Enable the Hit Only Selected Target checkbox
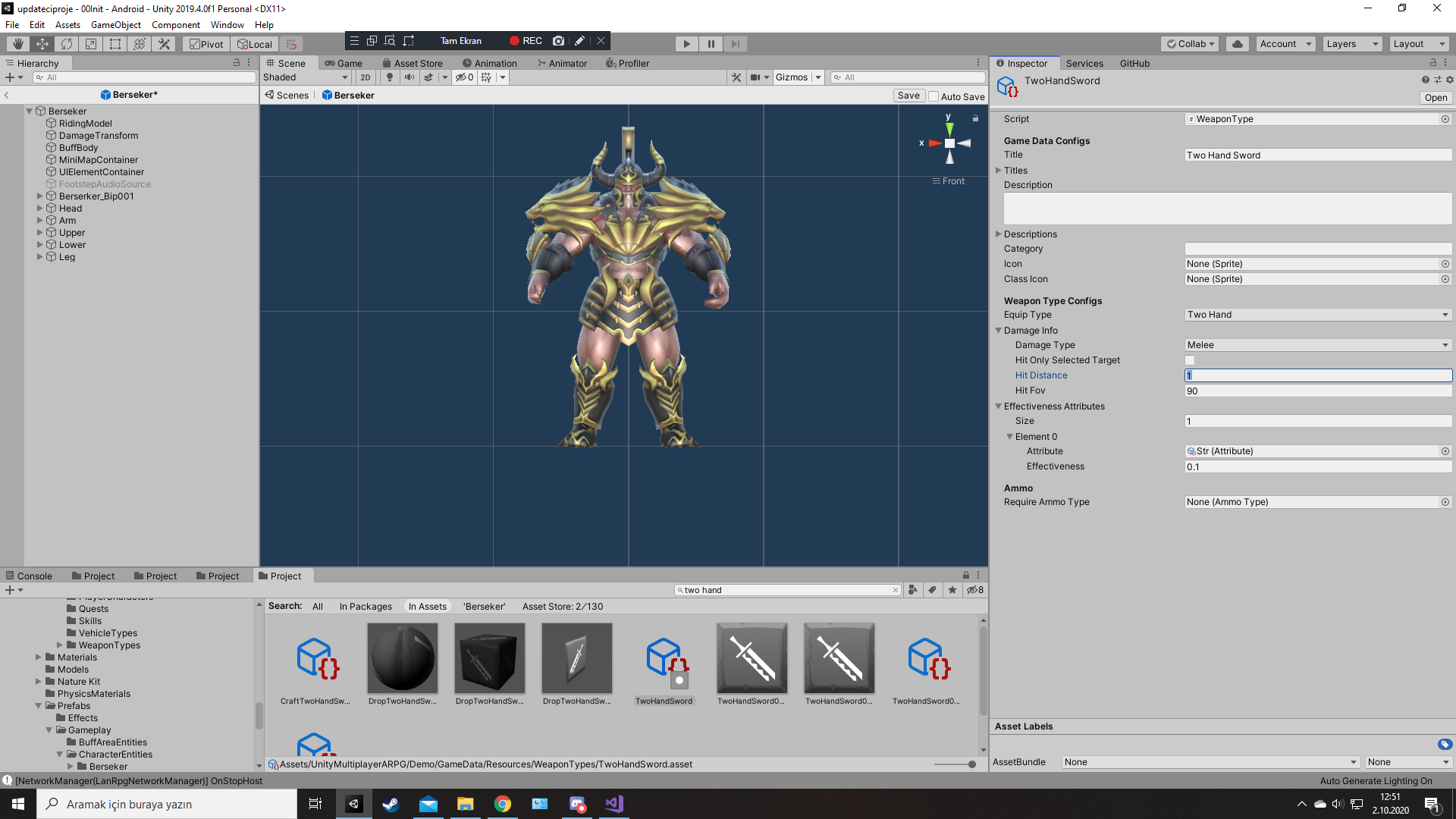Screen dimensions: 1456x819 point(1189,360)
